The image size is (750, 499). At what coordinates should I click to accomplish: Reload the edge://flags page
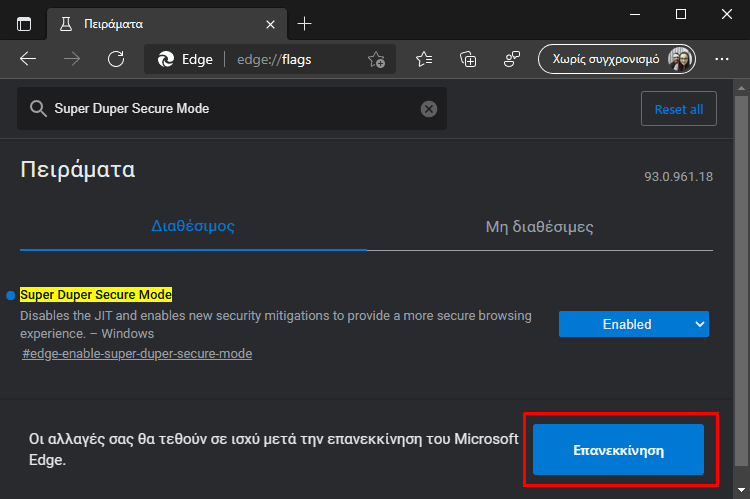116,59
